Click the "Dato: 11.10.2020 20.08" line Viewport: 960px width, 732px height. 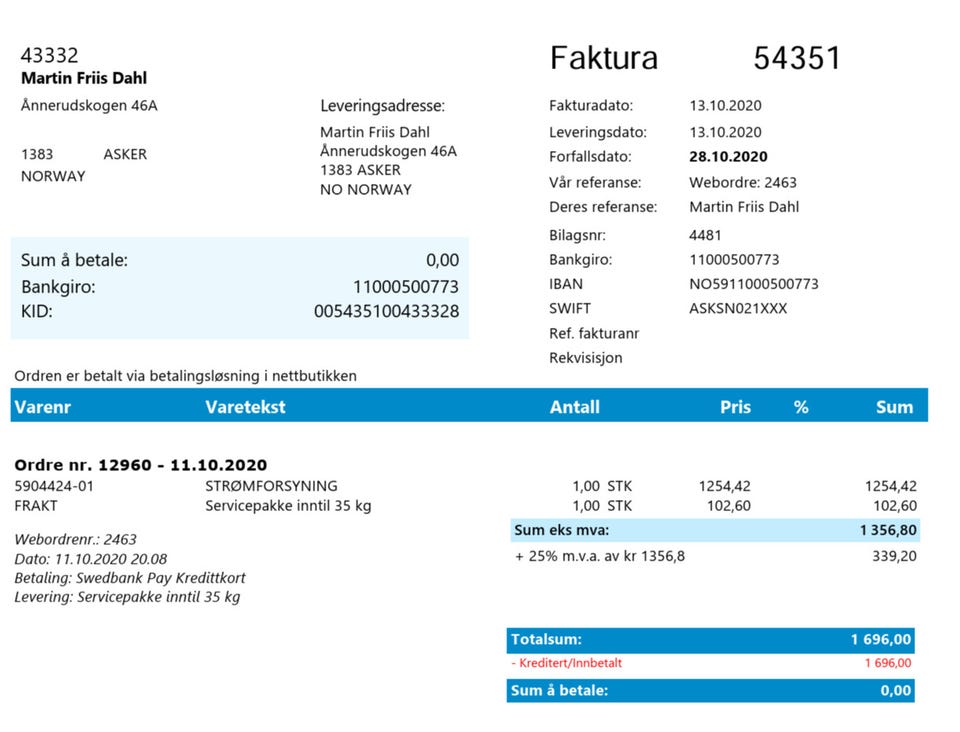tap(91, 559)
